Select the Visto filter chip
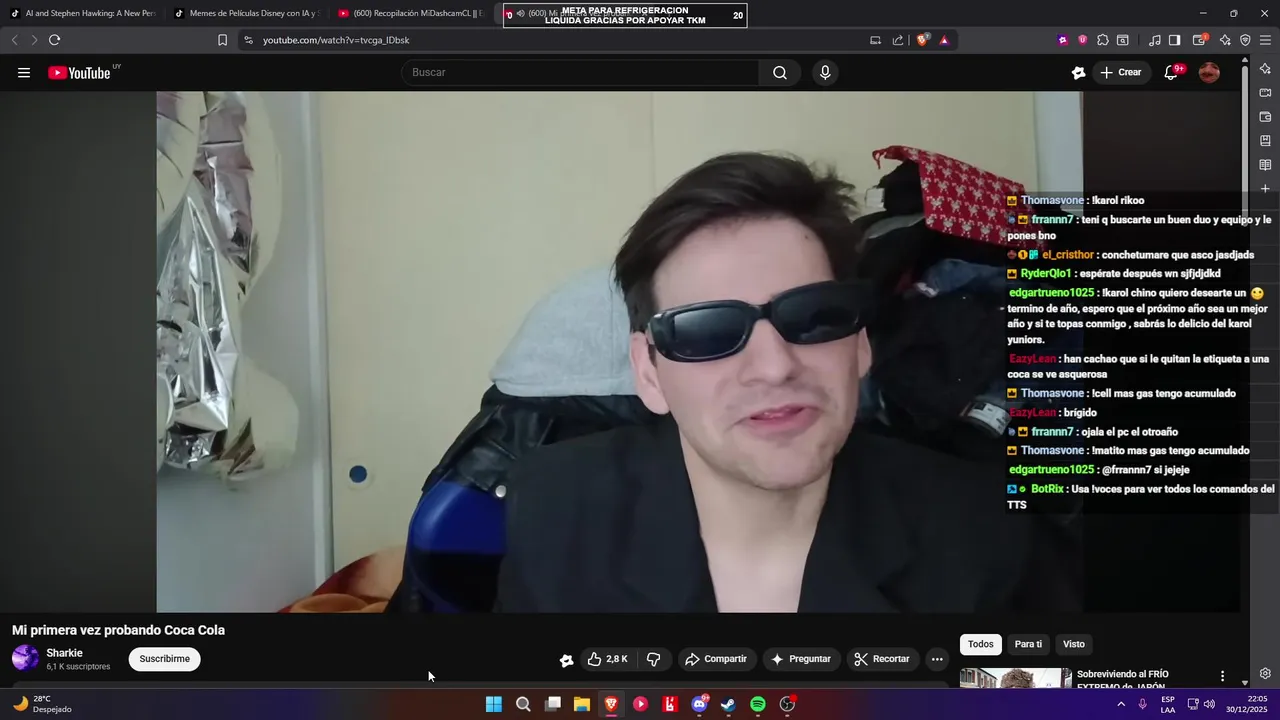1280x720 pixels. 1073,644
